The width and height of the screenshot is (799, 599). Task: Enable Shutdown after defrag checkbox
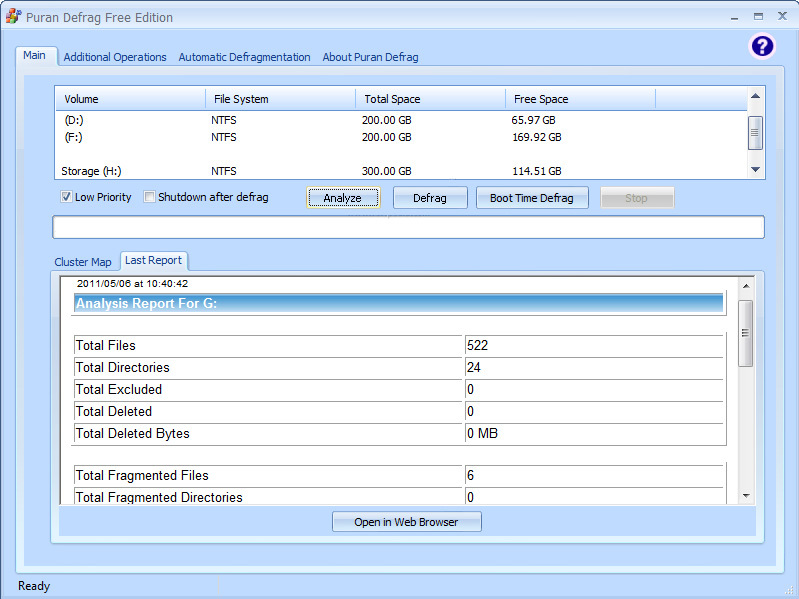click(149, 197)
